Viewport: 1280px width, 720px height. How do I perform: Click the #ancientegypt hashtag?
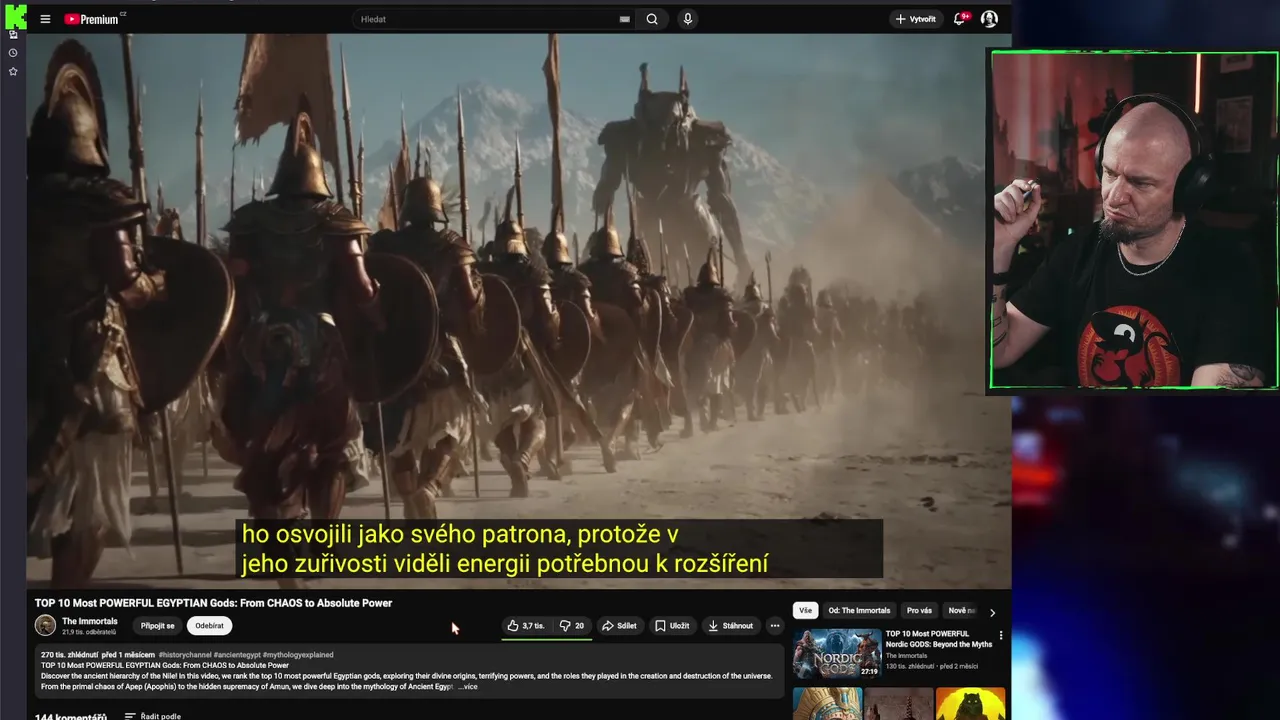[x=237, y=655]
